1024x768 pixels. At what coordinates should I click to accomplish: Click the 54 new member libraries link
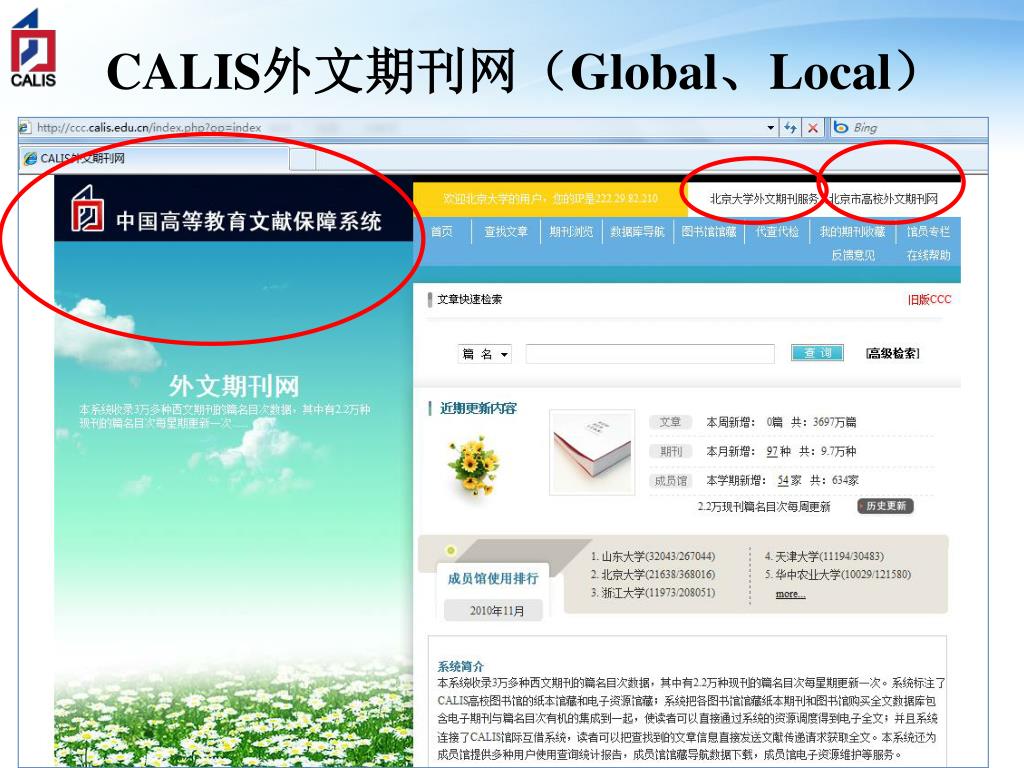(782, 481)
